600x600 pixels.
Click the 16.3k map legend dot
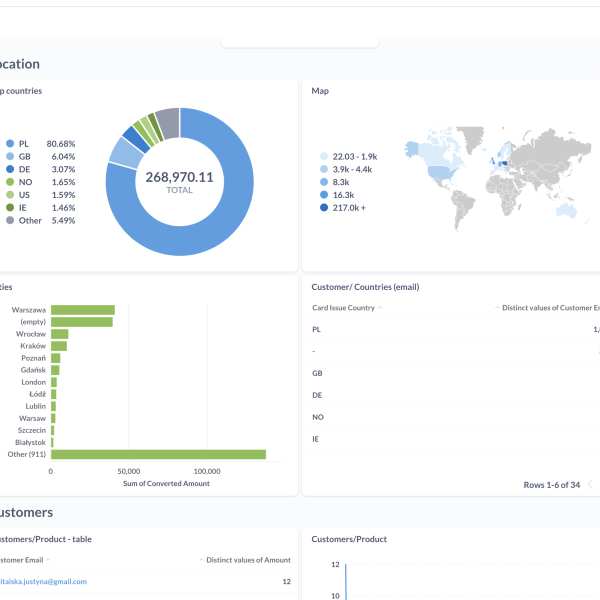[323, 195]
